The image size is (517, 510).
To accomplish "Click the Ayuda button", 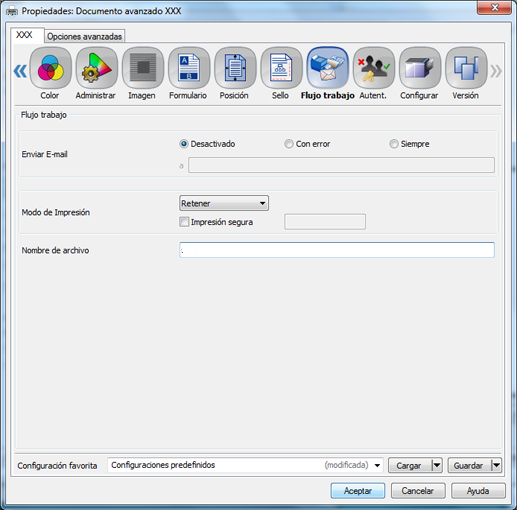I will pos(478,491).
